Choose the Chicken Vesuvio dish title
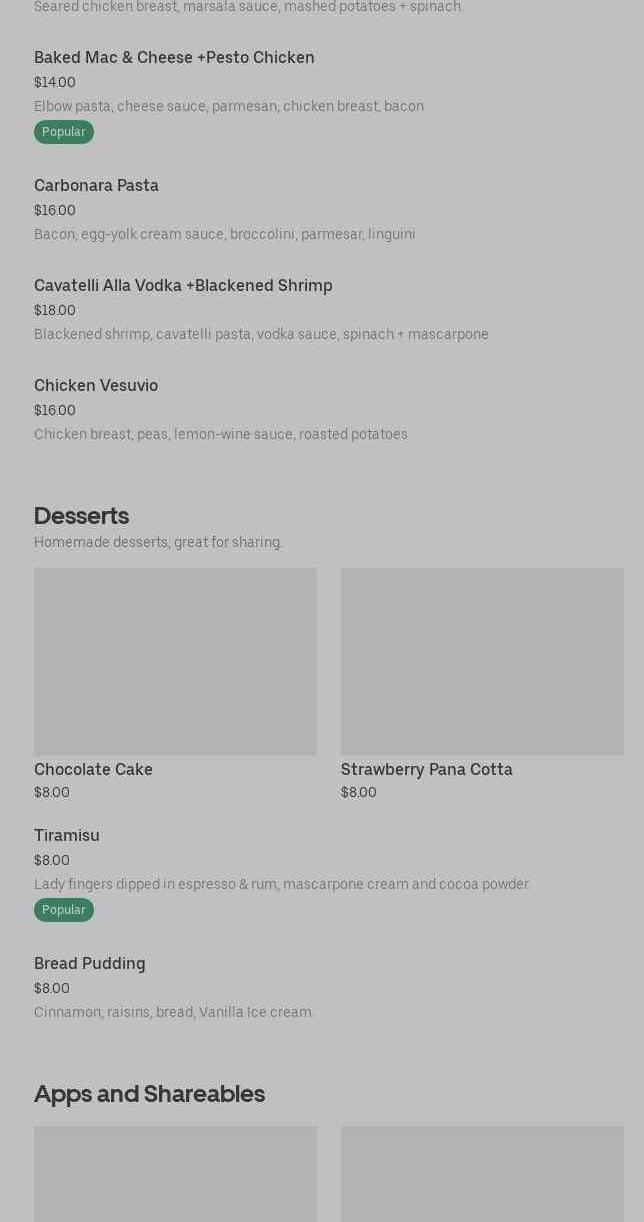This screenshot has width=644, height=1222. point(96,386)
